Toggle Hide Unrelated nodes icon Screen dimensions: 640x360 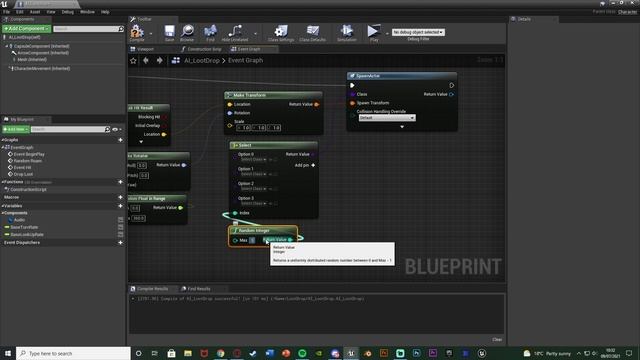(235, 32)
